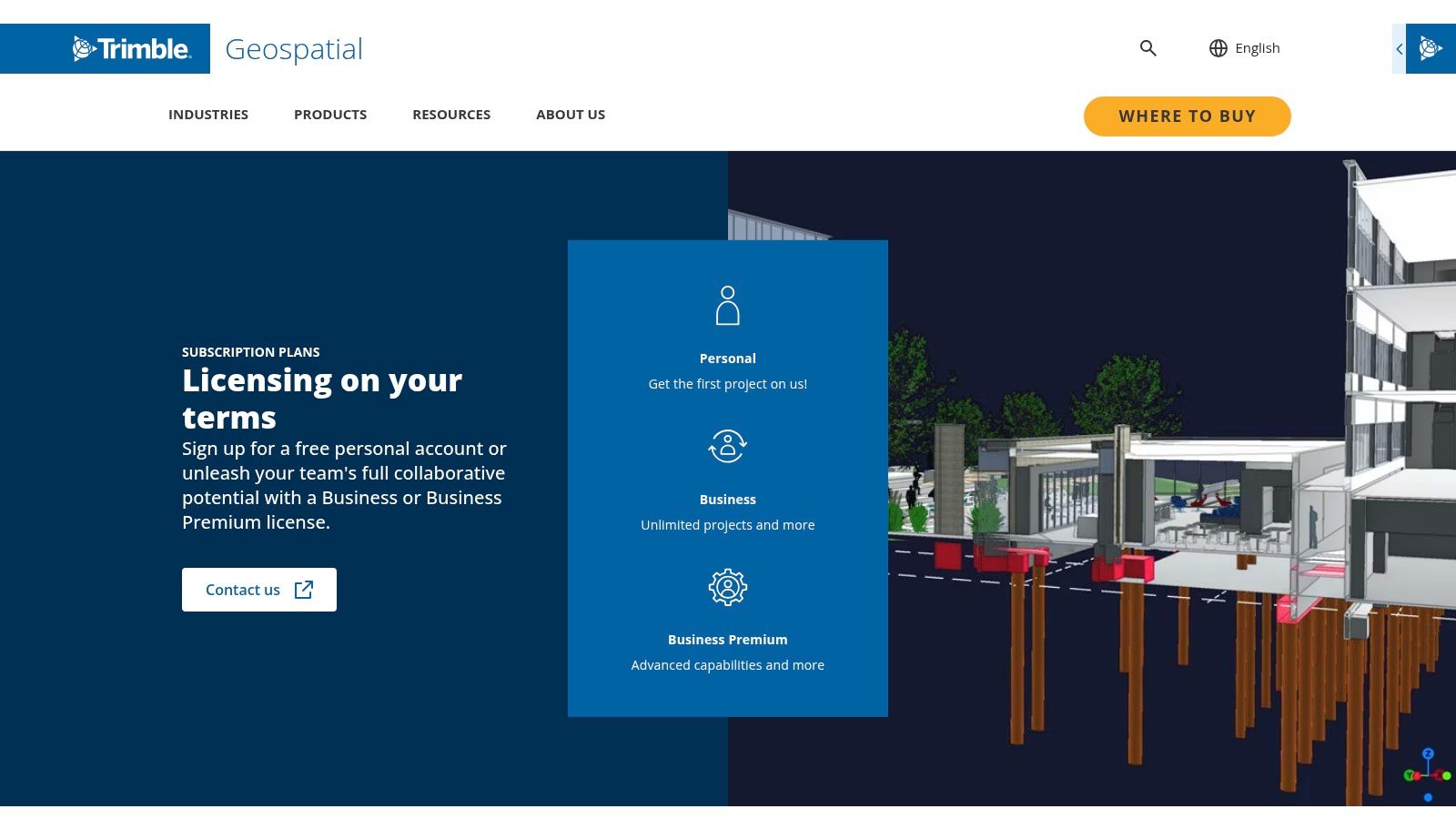Open the RESOURCES menu
This screenshot has height=819, width=1456.
(451, 115)
